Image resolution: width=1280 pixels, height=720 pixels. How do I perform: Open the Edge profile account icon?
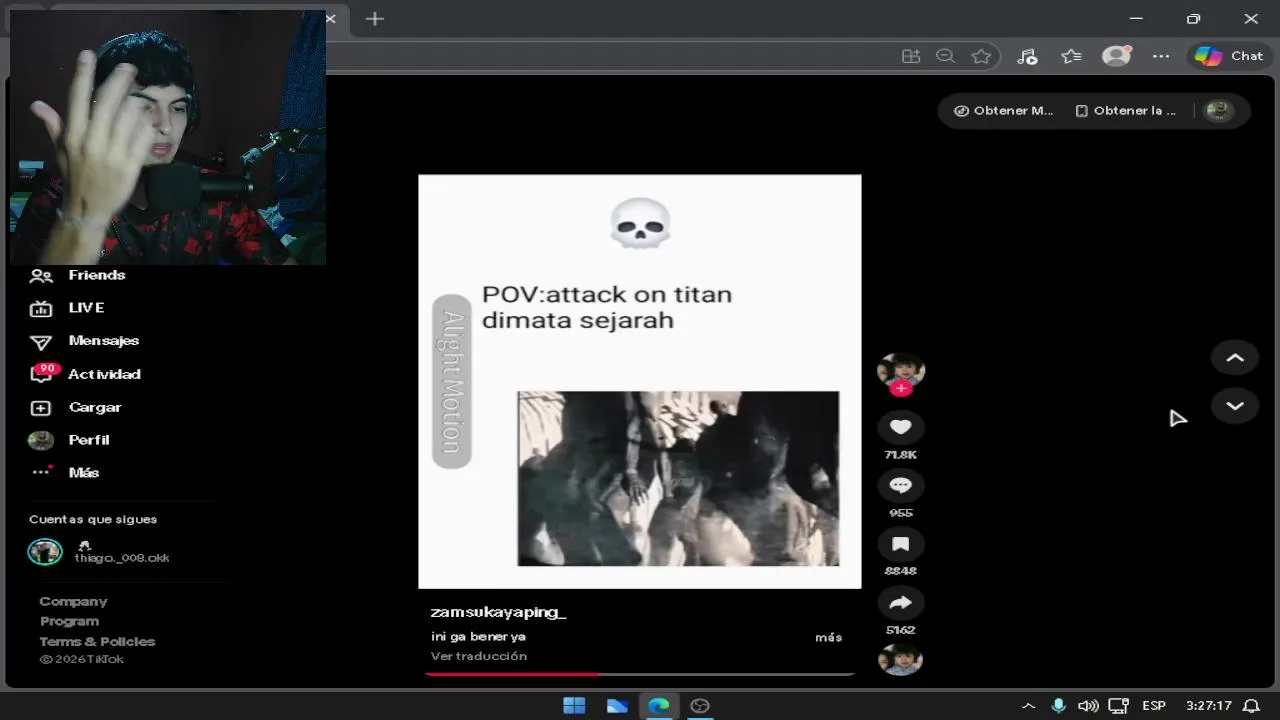point(1116,56)
